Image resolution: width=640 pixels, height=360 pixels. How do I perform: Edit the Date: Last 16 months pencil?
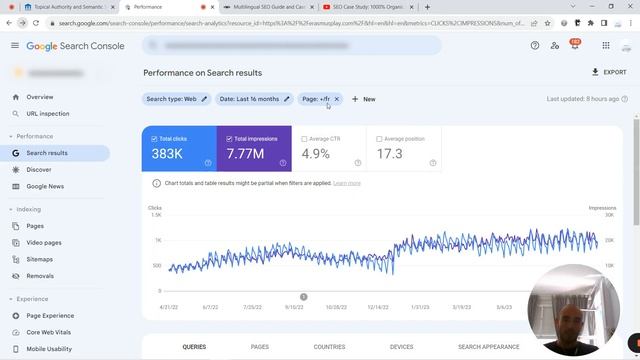point(287,99)
